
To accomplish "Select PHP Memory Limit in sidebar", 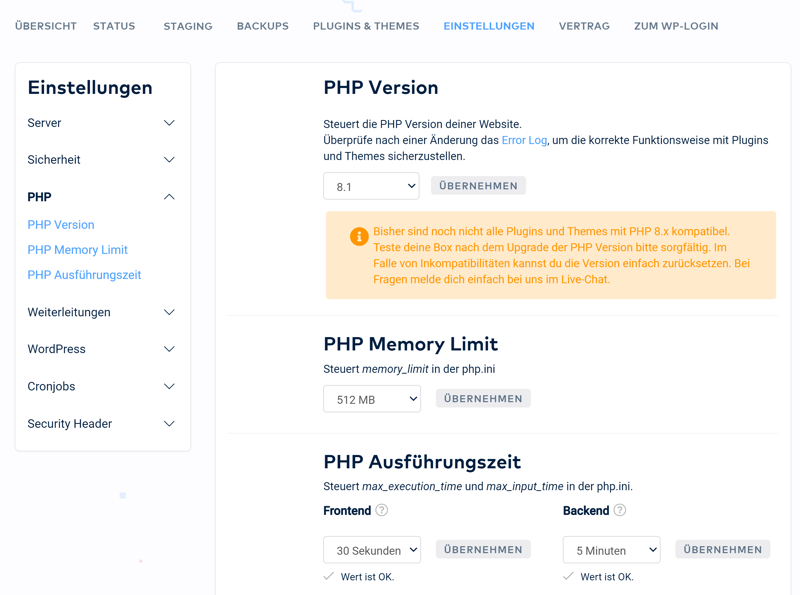I will (x=78, y=250).
